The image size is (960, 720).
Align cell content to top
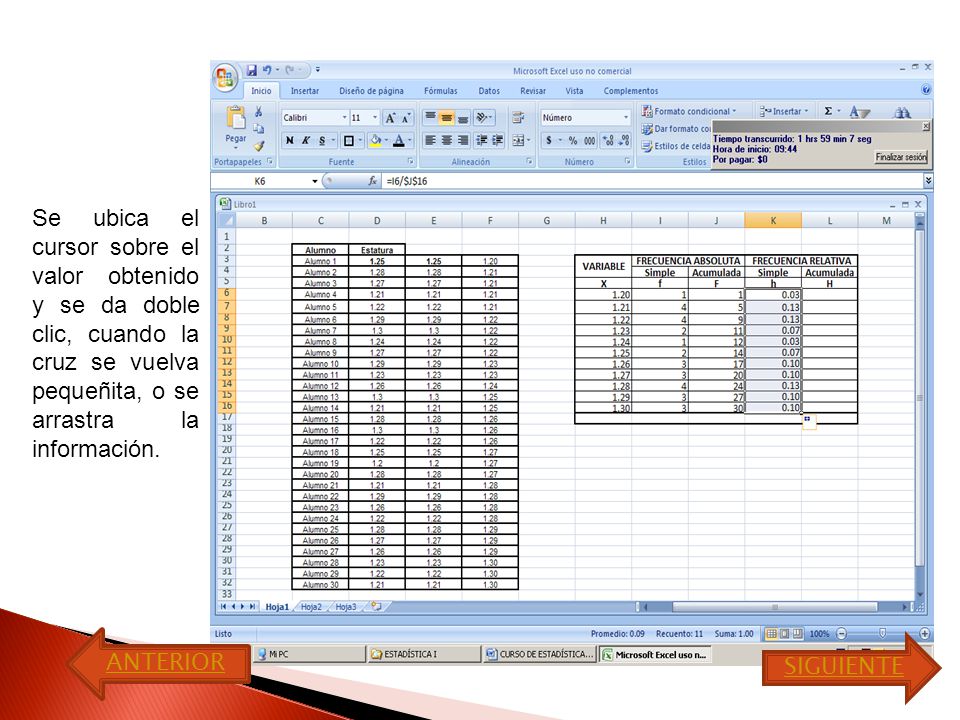pos(430,117)
